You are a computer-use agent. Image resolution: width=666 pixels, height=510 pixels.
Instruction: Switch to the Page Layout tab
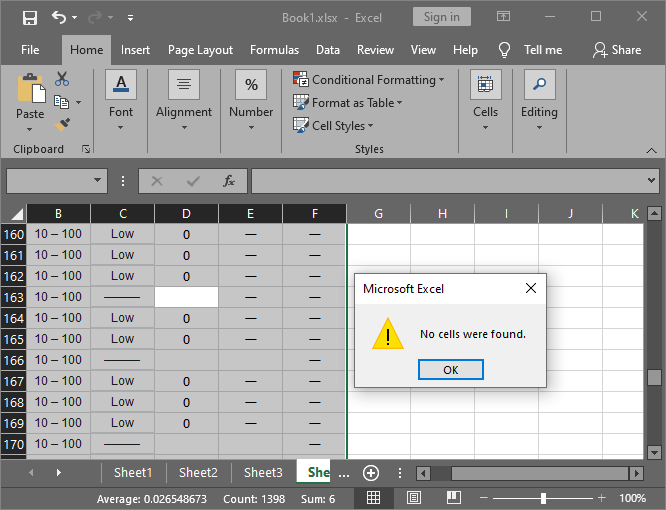(200, 50)
